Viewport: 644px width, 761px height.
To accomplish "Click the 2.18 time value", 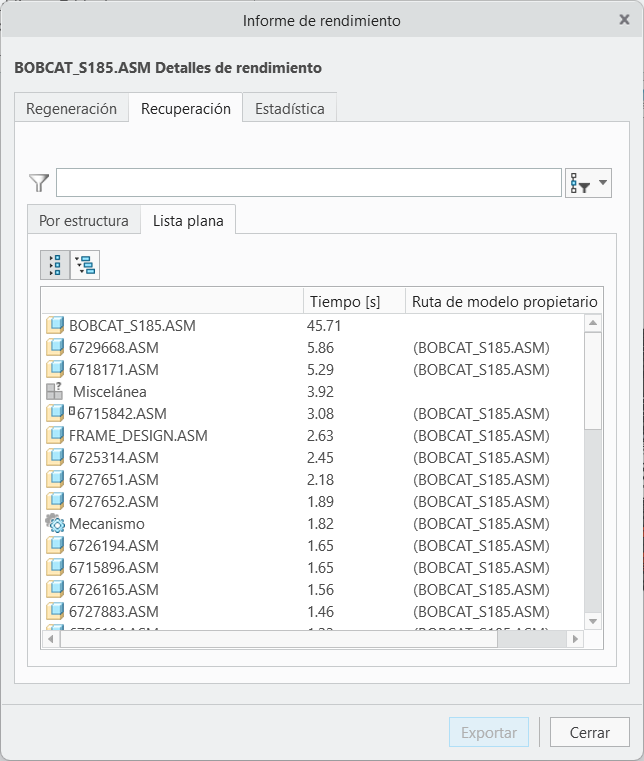I will pyautogui.click(x=320, y=480).
